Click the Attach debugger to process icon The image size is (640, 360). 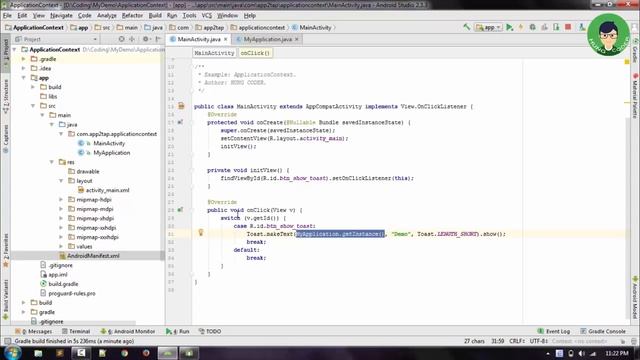(556, 27)
